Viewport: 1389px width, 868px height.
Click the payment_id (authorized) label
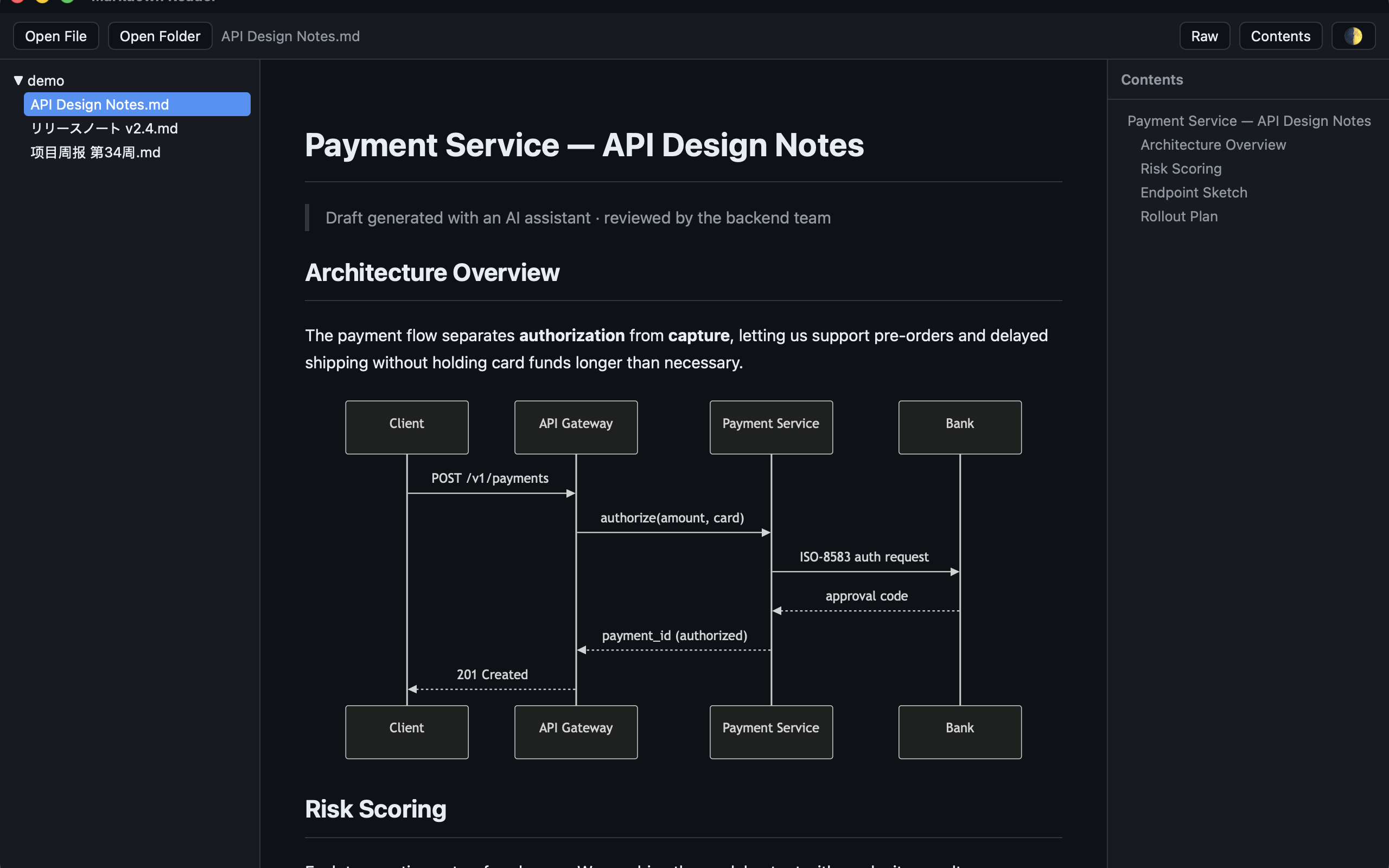pos(674,635)
